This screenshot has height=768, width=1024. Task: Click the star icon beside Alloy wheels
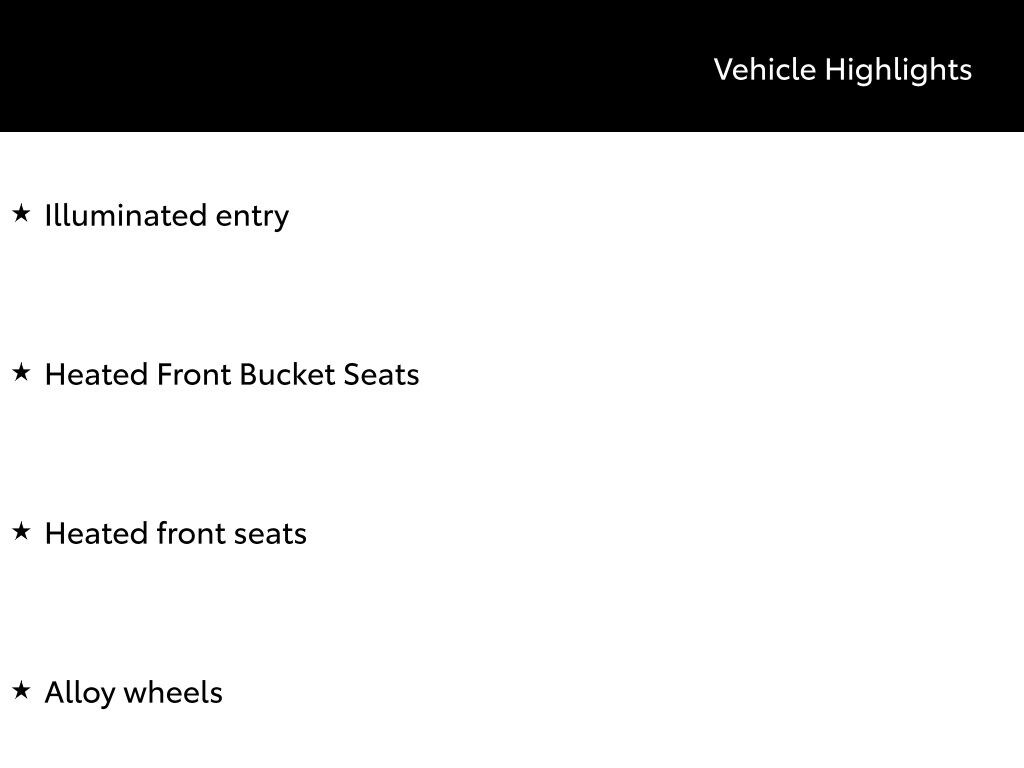tap(21, 690)
